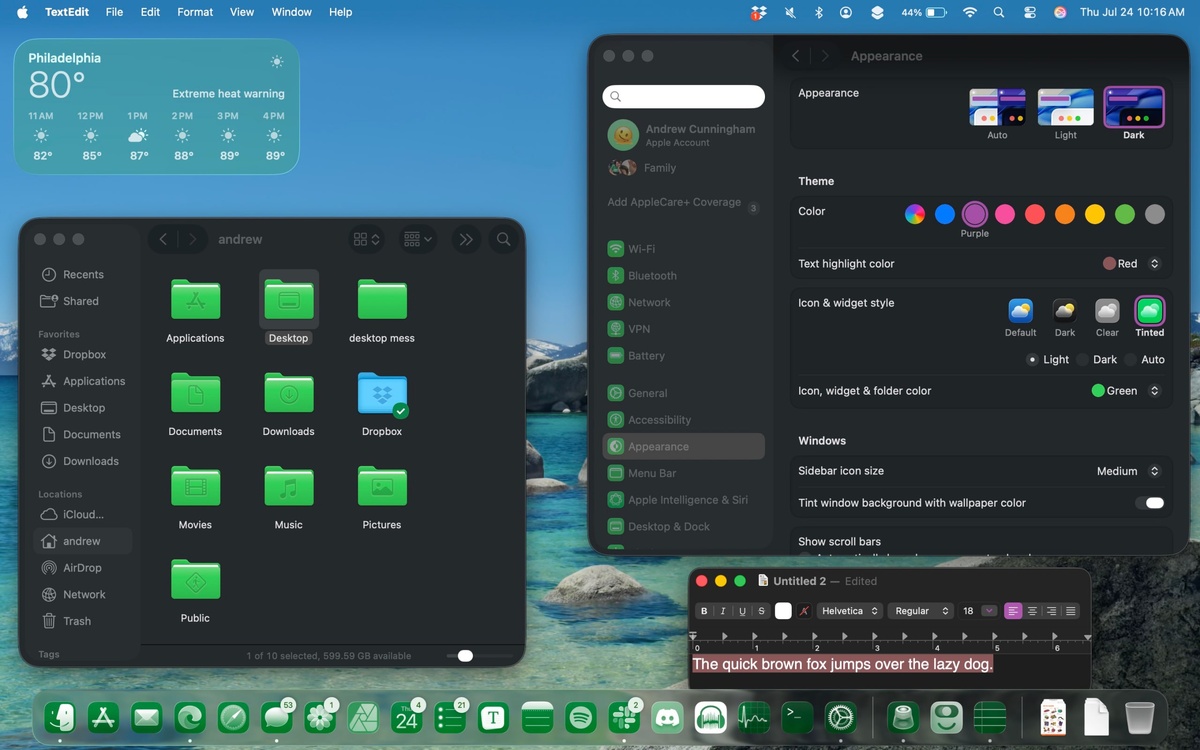Open Spotify from the Dock
Viewport: 1200px width, 750px height.
(x=580, y=717)
